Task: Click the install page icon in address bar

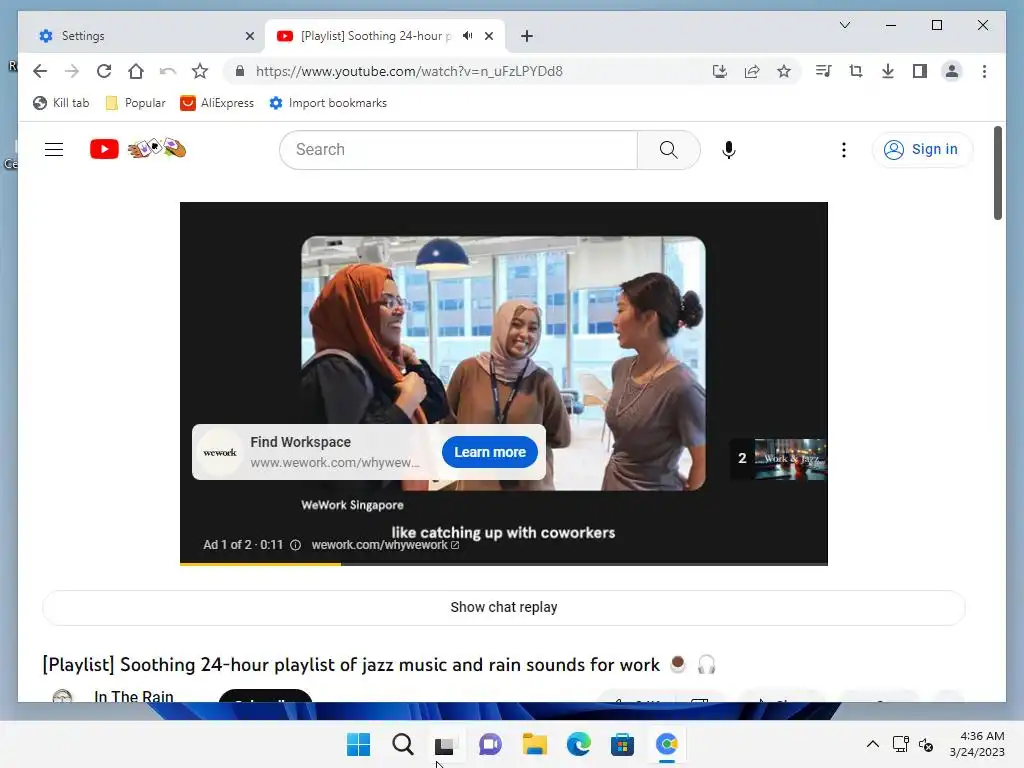Action: point(720,71)
